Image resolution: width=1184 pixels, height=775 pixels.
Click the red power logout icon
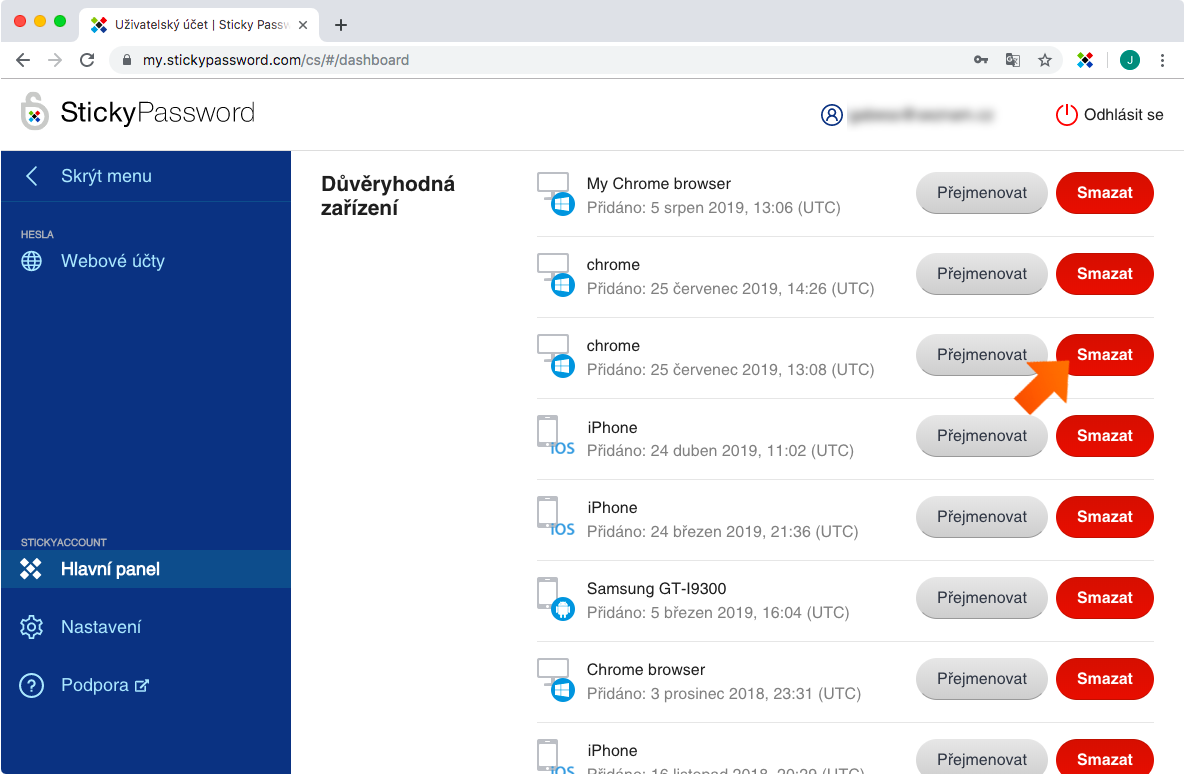(1066, 115)
